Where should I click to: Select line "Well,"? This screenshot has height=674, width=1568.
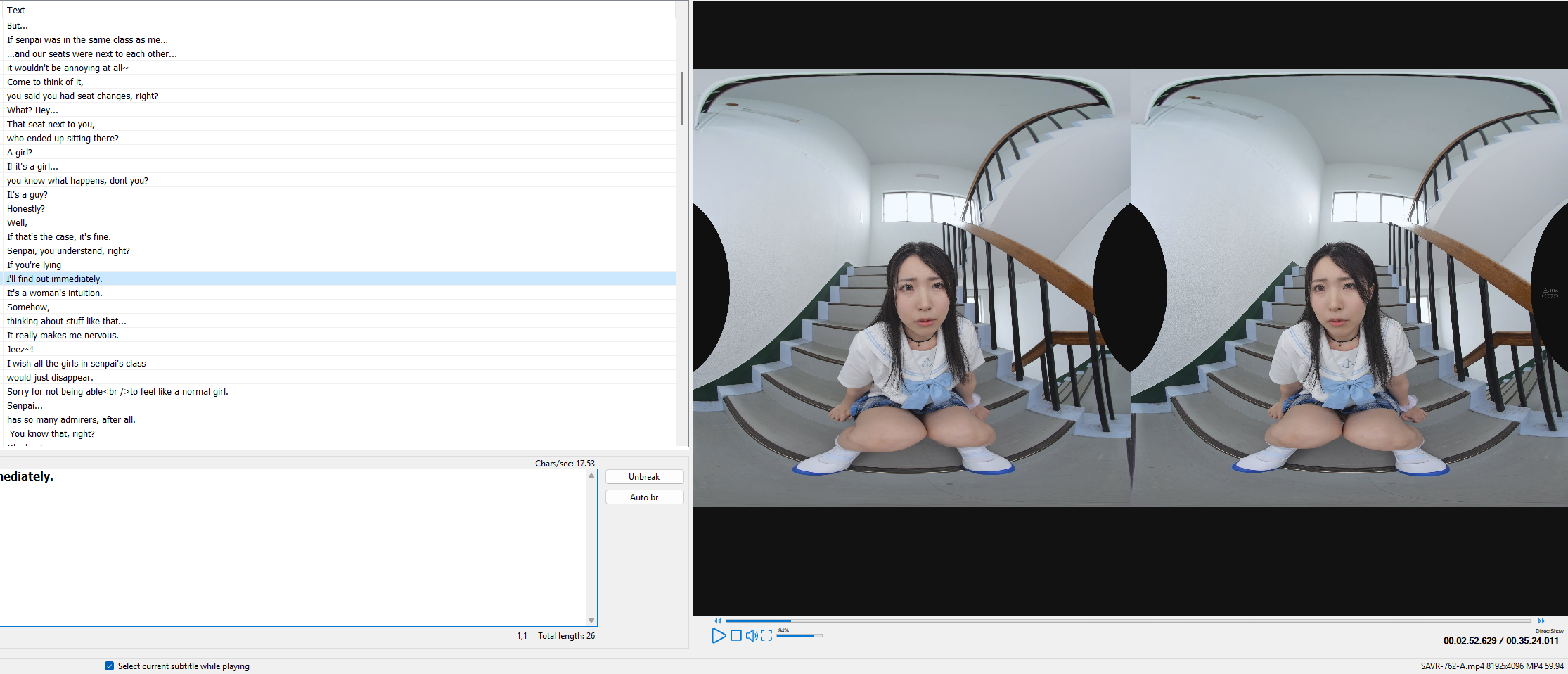coord(339,223)
